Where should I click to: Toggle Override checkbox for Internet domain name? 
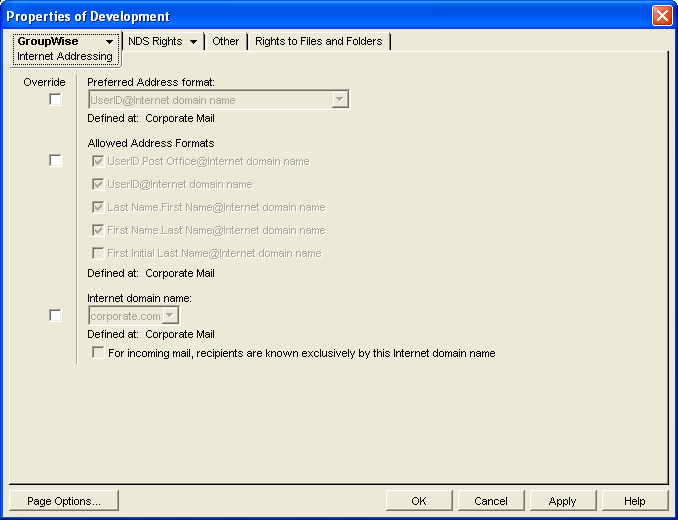coord(55,316)
